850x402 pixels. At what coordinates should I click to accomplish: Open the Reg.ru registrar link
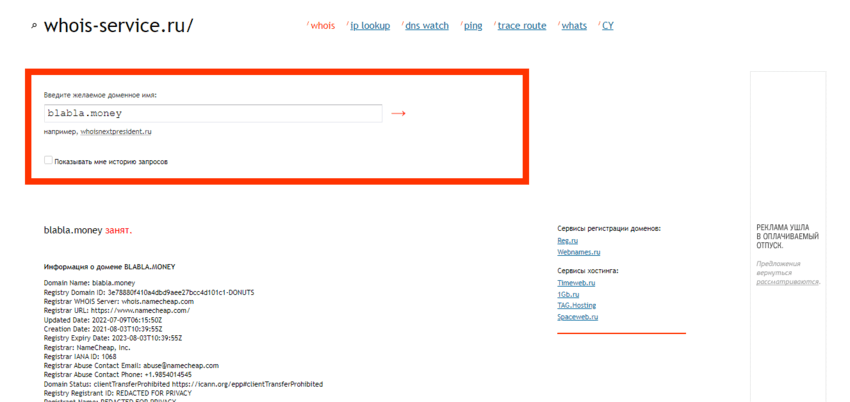point(567,241)
